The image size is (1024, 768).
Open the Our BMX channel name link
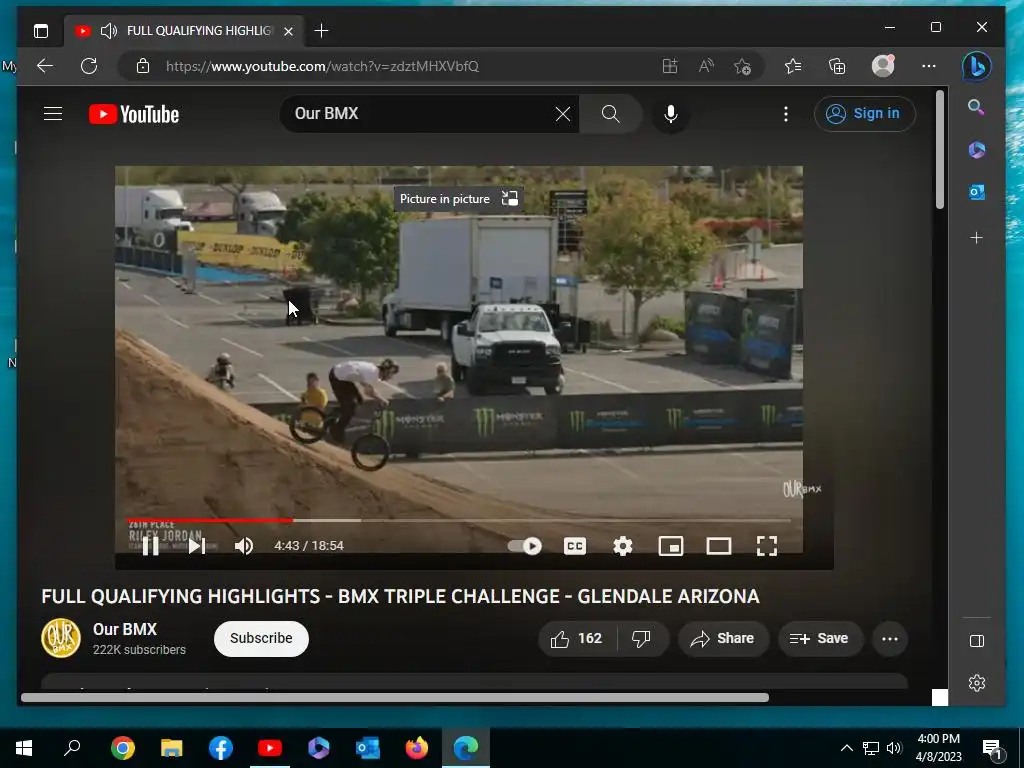(125, 629)
